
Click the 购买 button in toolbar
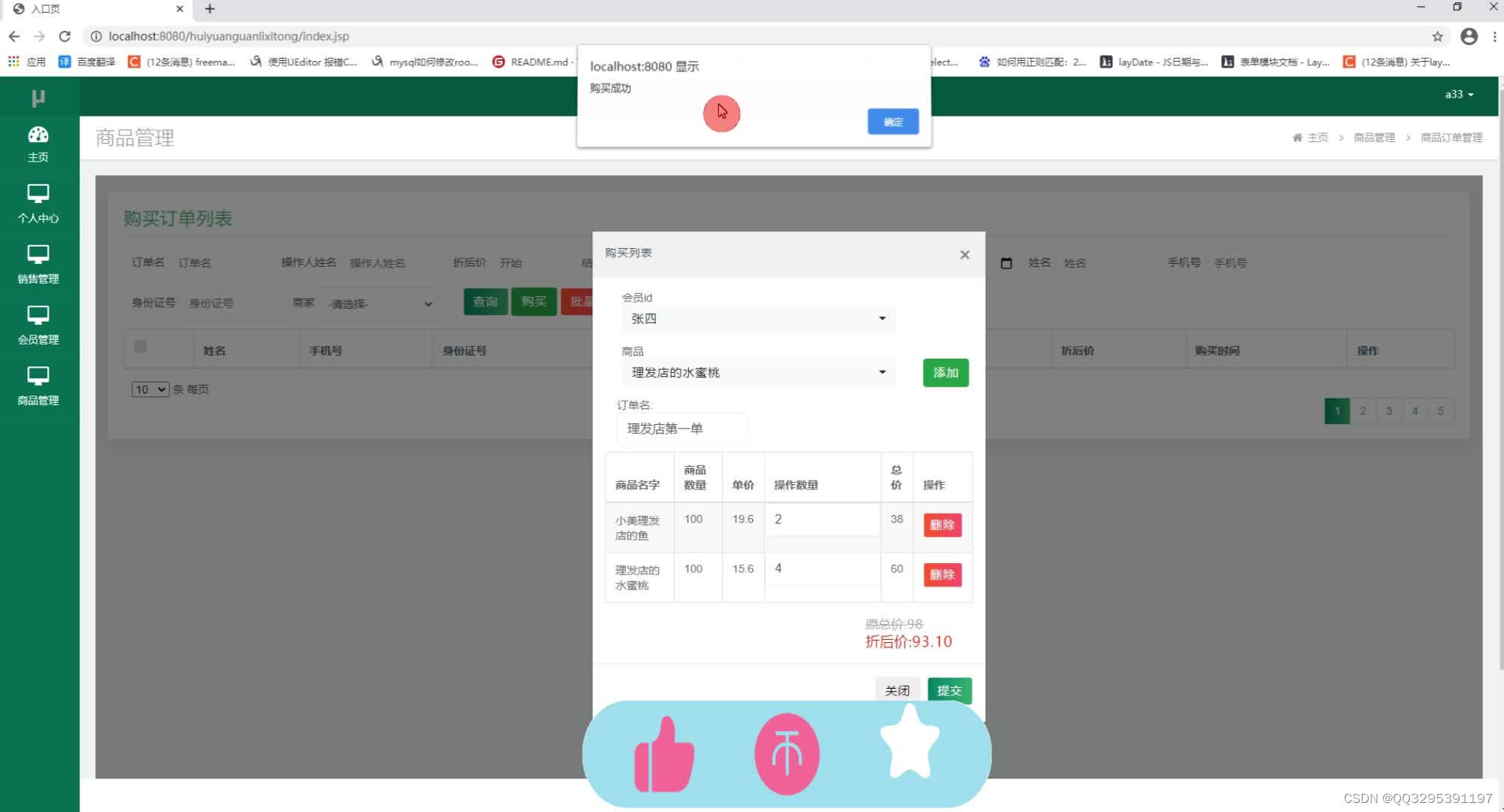point(534,301)
